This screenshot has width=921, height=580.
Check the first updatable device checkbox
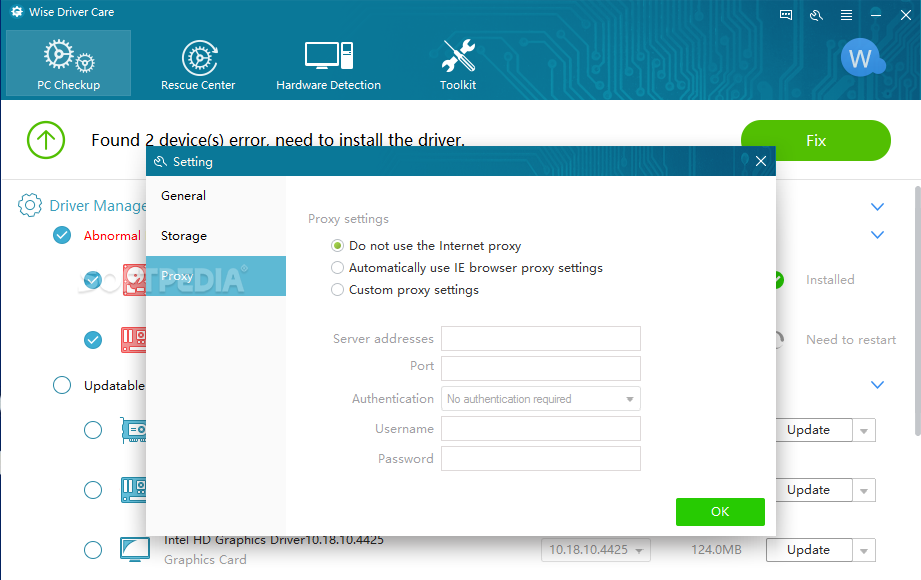click(93, 430)
